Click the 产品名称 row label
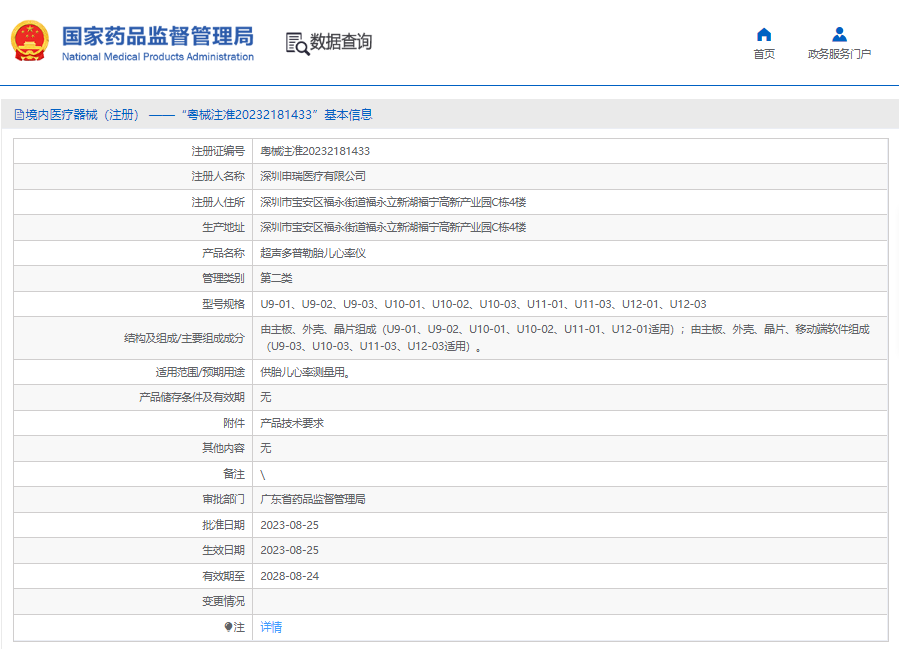The image size is (899, 649). coord(223,253)
